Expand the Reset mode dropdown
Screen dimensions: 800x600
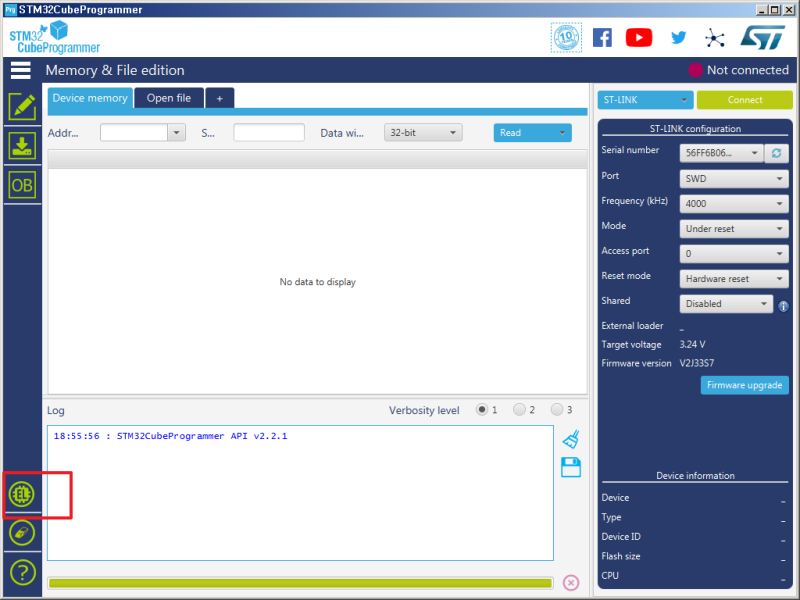tap(733, 278)
